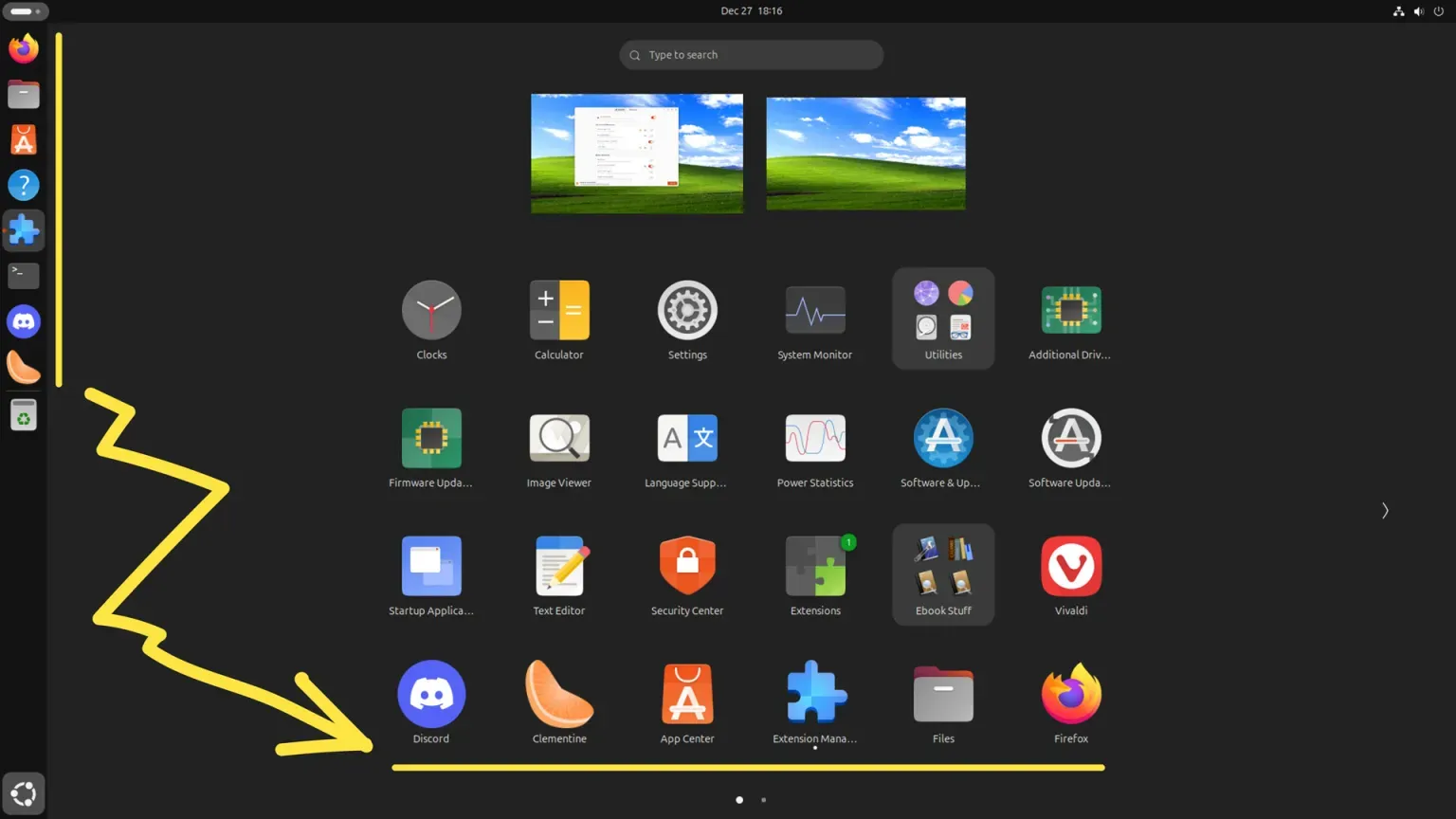Switch to the empty second workspace thumbnail

(x=865, y=154)
